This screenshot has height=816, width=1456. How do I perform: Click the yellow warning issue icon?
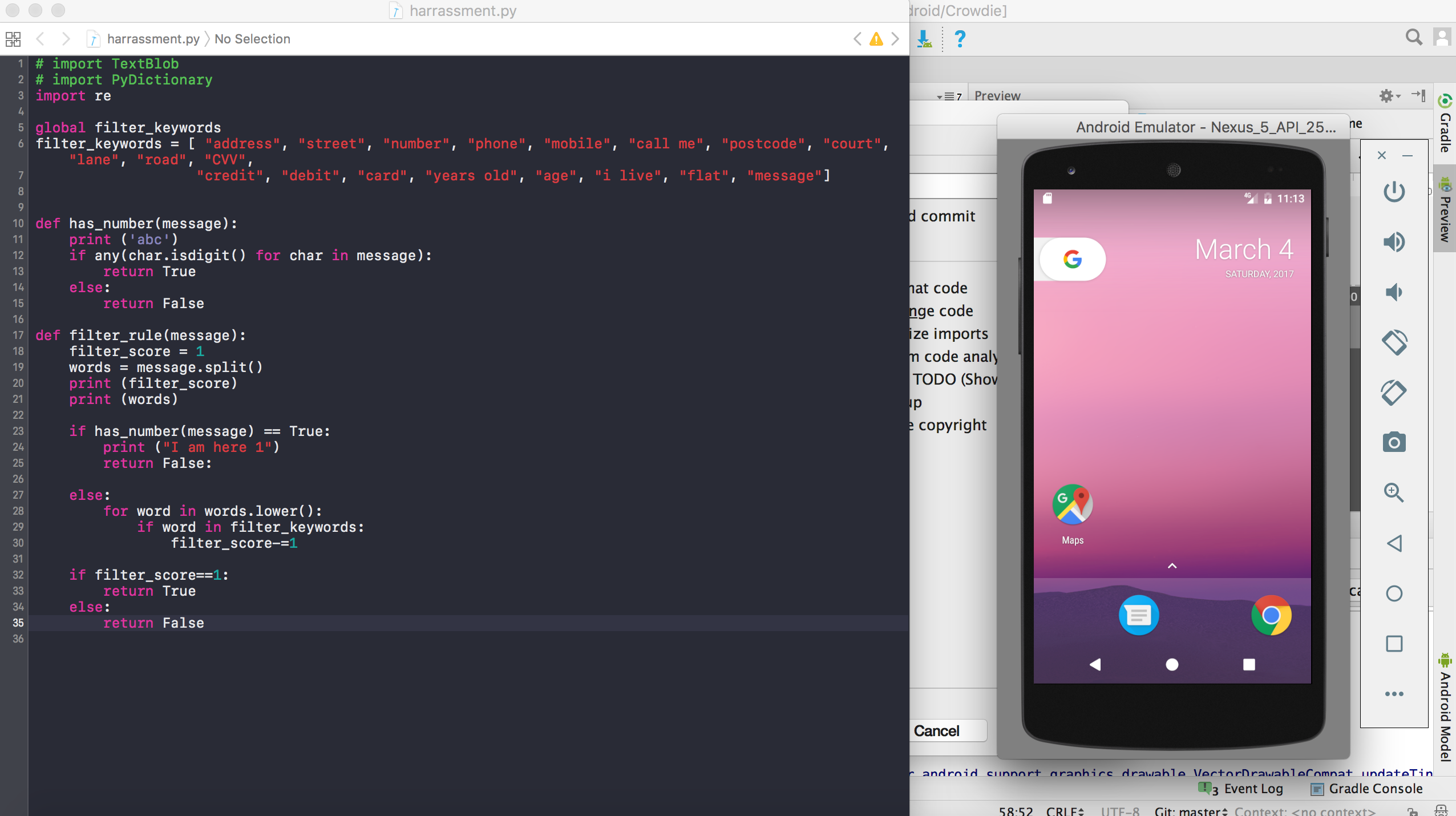point(876,39)
